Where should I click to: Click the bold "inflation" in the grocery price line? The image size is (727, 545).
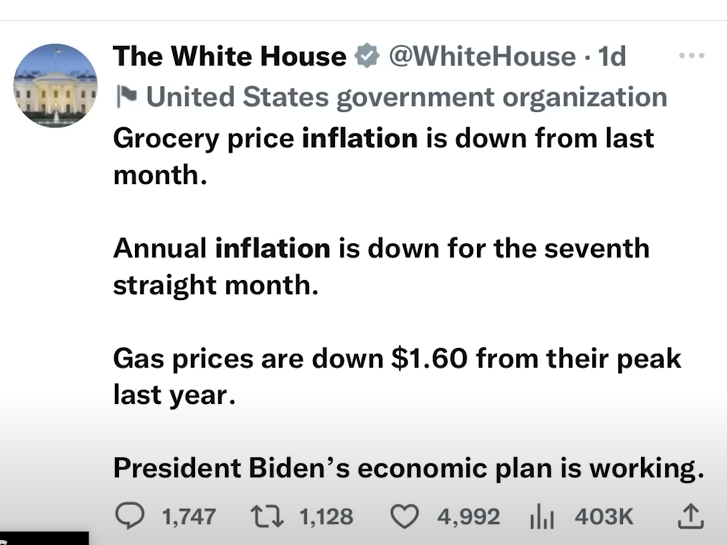coord(359,138)
